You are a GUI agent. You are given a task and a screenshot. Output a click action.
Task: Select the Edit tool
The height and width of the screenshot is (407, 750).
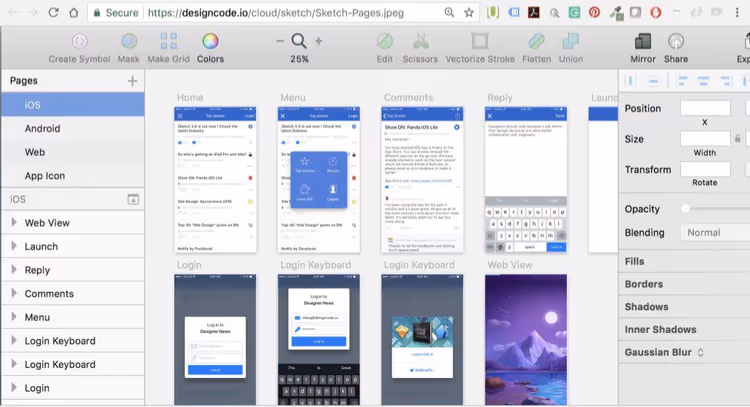[385, 48]
